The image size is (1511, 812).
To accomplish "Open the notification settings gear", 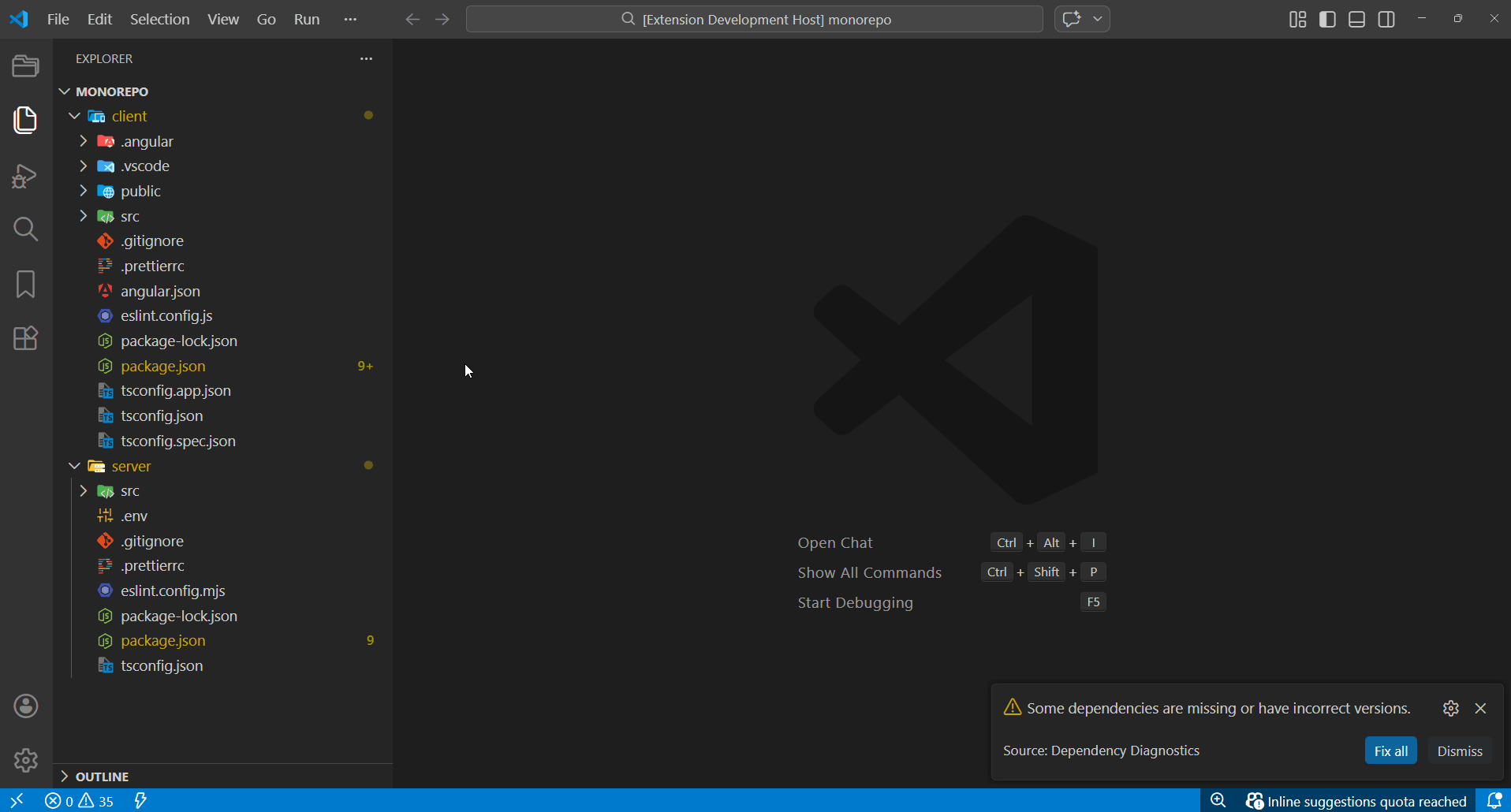I will (1450, 709).
